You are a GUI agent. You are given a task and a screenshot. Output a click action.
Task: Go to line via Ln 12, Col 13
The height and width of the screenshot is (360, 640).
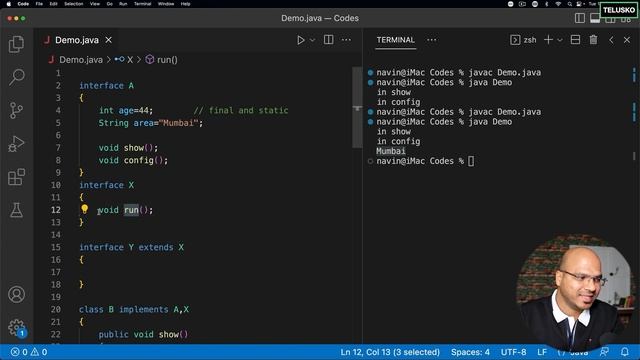tap(390, 352)
